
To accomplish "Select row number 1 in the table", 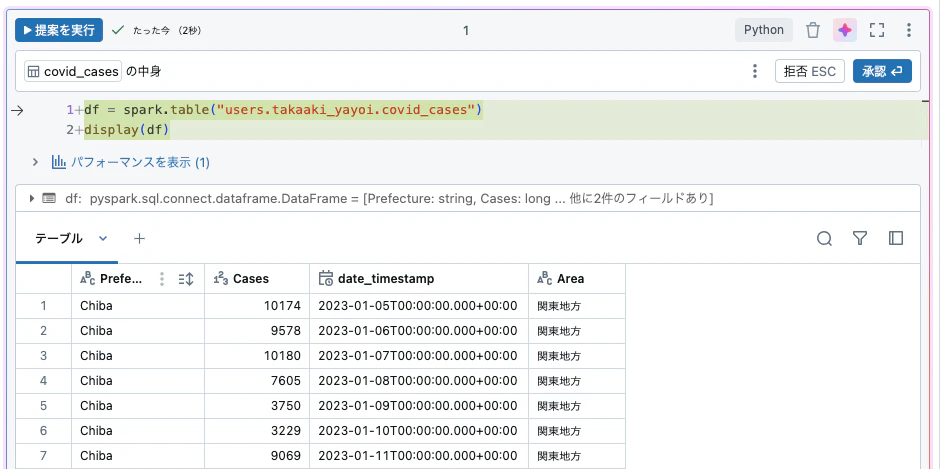I will (43, 306).
